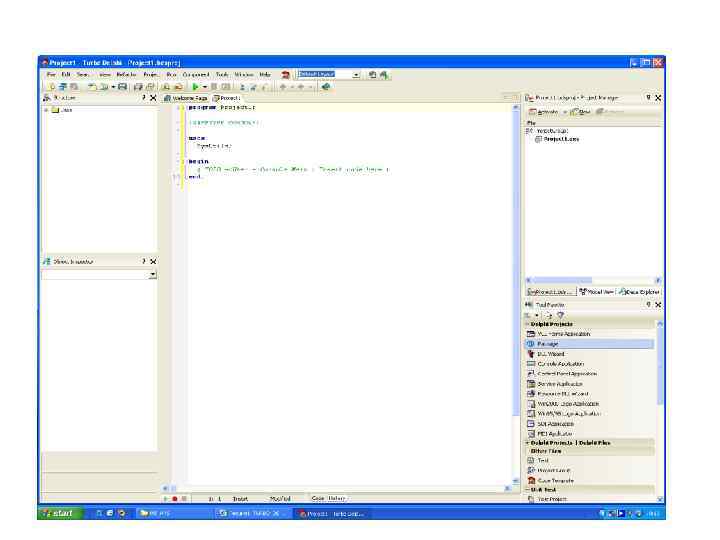Open the Component menu

(x=196, y=74)
